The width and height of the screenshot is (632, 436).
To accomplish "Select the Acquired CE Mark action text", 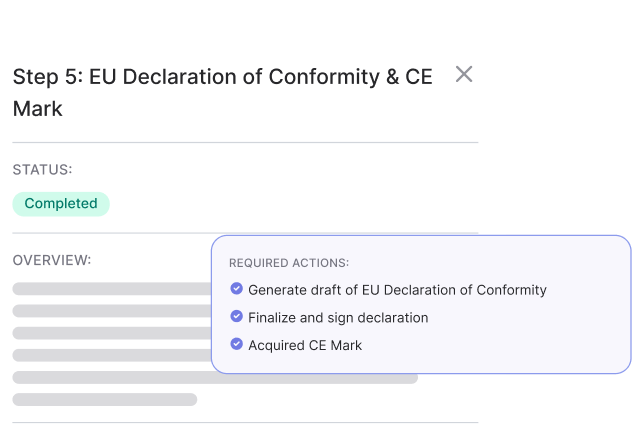I will (x=305, y=346).
